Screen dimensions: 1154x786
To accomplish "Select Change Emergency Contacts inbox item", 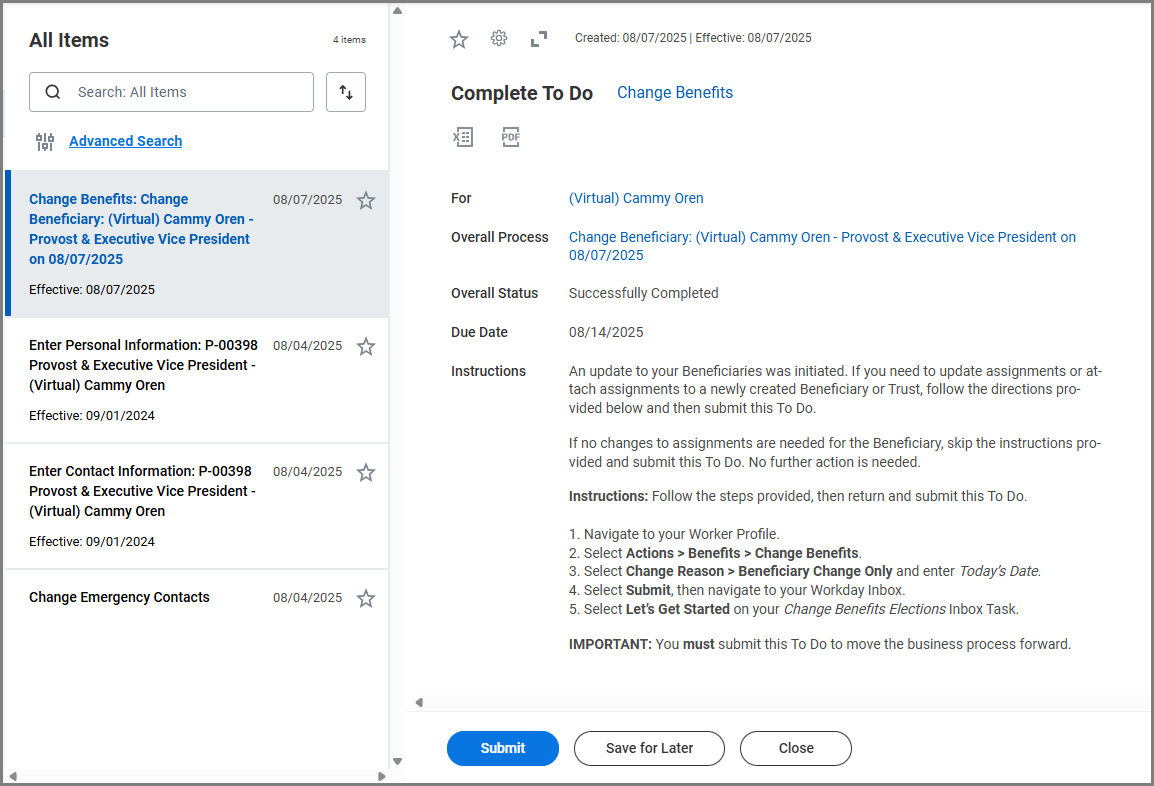I will point(119,598).
